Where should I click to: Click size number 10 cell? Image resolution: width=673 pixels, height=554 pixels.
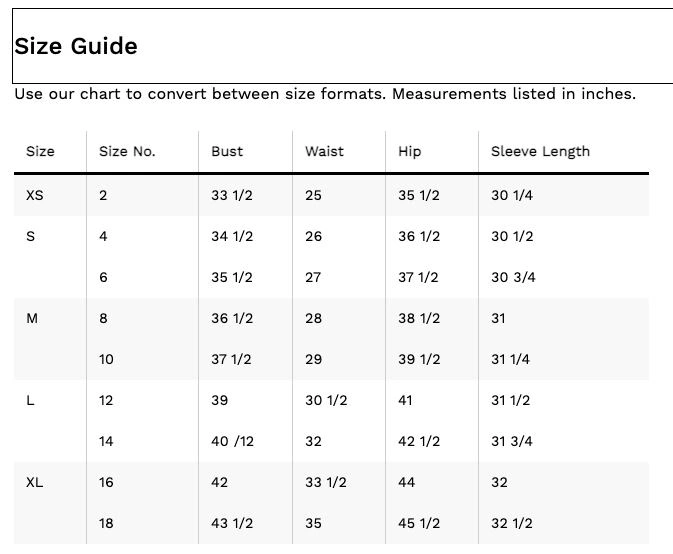(x=106, y=360)
